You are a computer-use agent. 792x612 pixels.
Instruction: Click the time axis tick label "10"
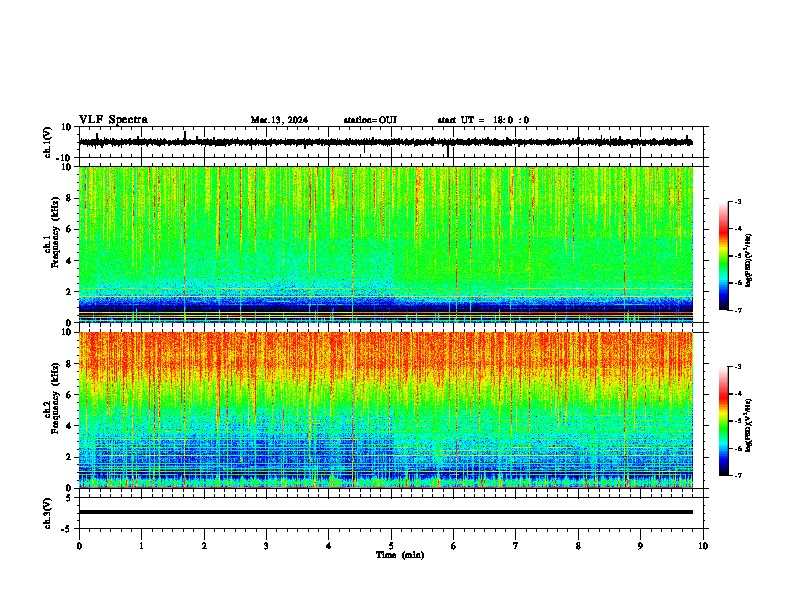(x=703, y=546)
